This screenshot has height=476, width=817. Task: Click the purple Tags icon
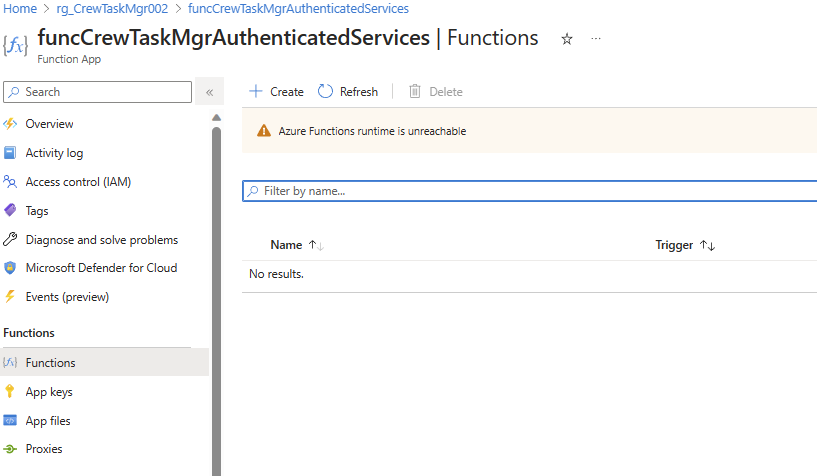coord(10,210)
